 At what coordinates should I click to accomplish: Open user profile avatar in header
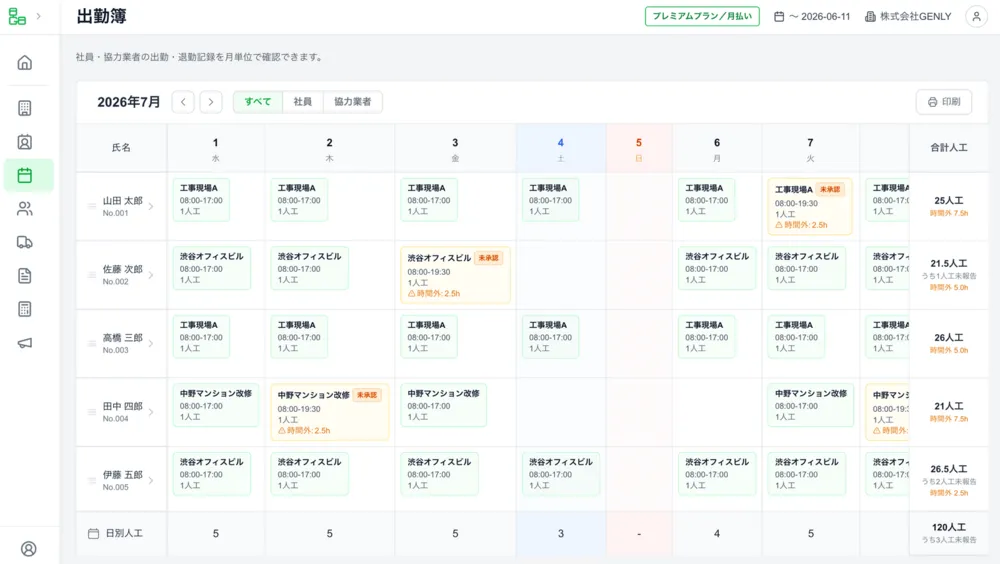[x=976, y=17]
